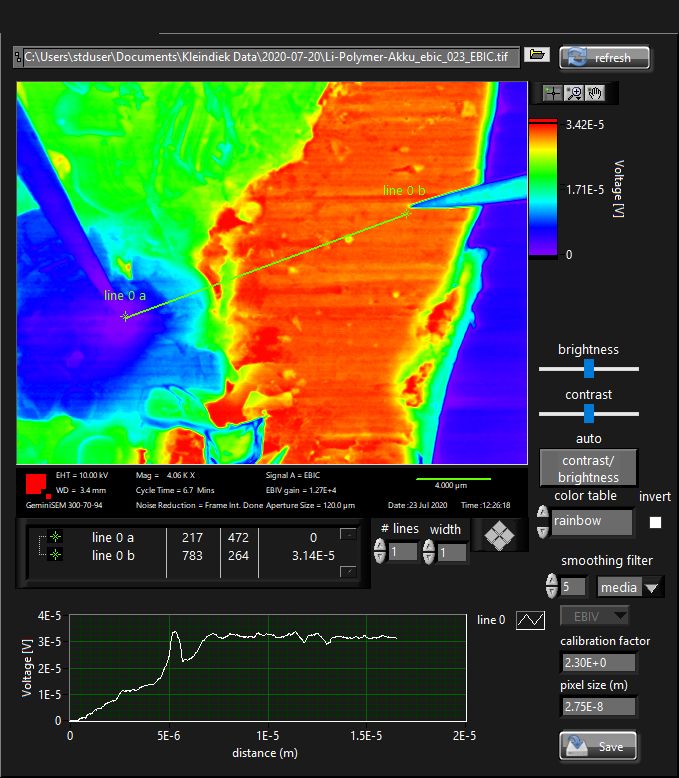Image resolution: width=679 pixels, height=778 pixels.
Task: Click the line 0 plot style icon
Action: tap(530, 621)
